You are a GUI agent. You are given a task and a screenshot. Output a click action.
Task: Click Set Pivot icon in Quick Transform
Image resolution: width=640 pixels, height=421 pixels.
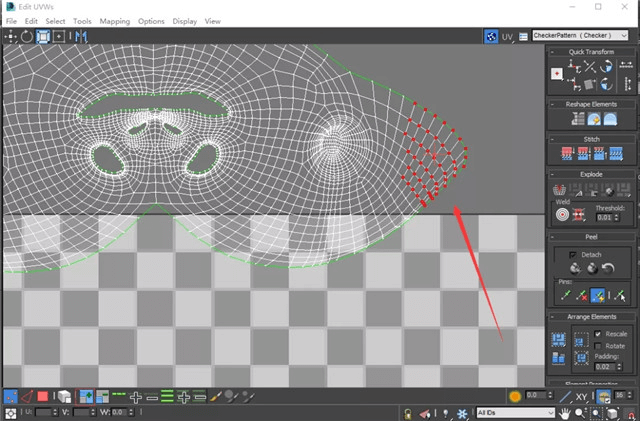click(557, 74)
